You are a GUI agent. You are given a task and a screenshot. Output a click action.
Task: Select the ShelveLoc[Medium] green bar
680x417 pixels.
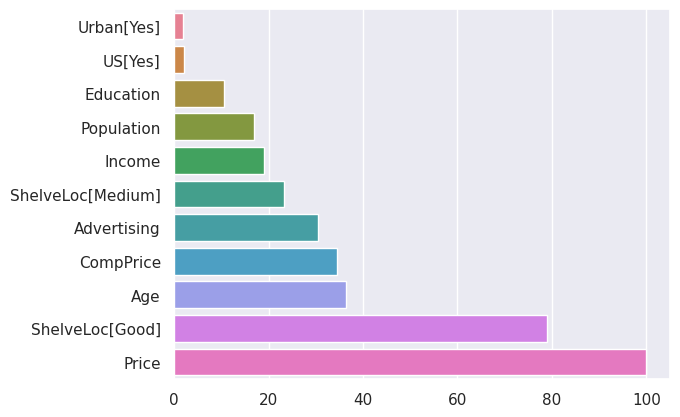click(x=229, y=195)
